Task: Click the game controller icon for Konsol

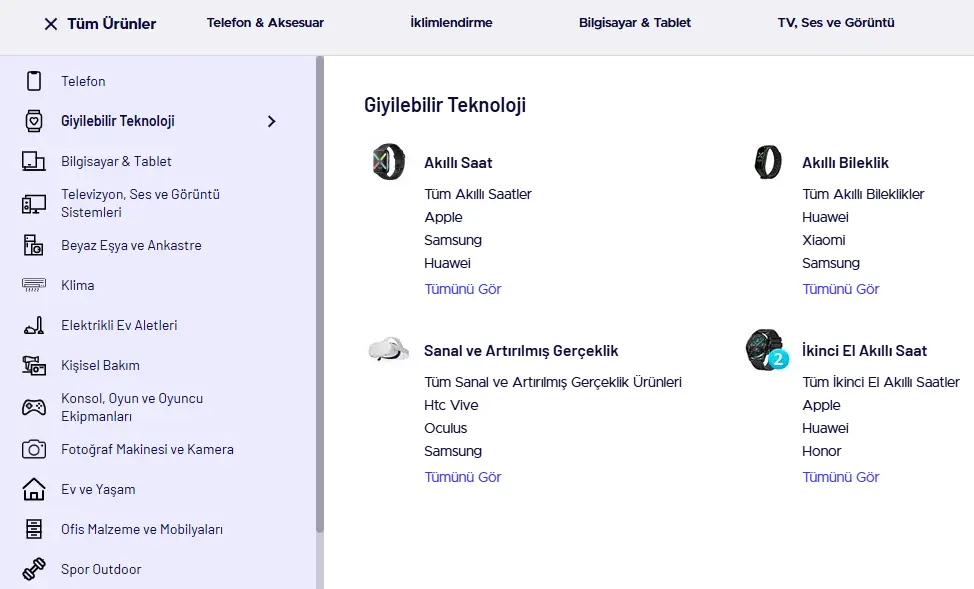Action: tap(34, 408)
